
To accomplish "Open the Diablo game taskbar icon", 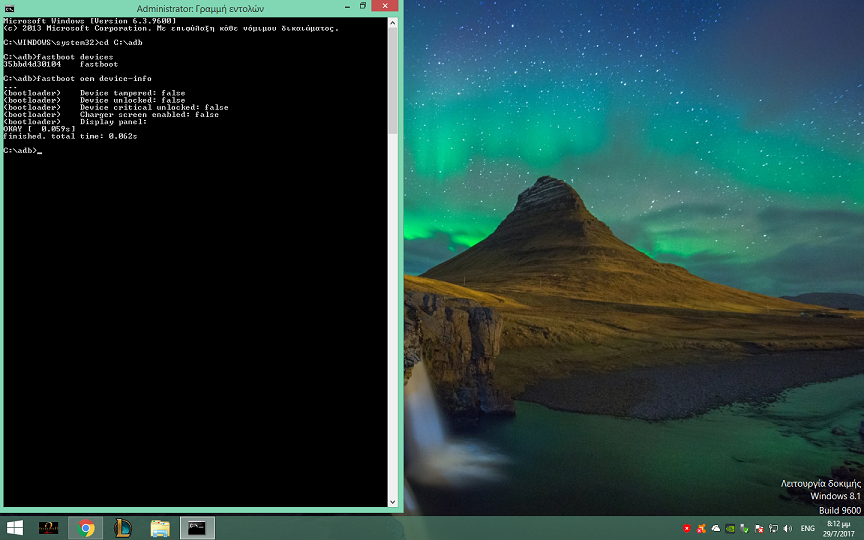I will [x=49, y=528].
